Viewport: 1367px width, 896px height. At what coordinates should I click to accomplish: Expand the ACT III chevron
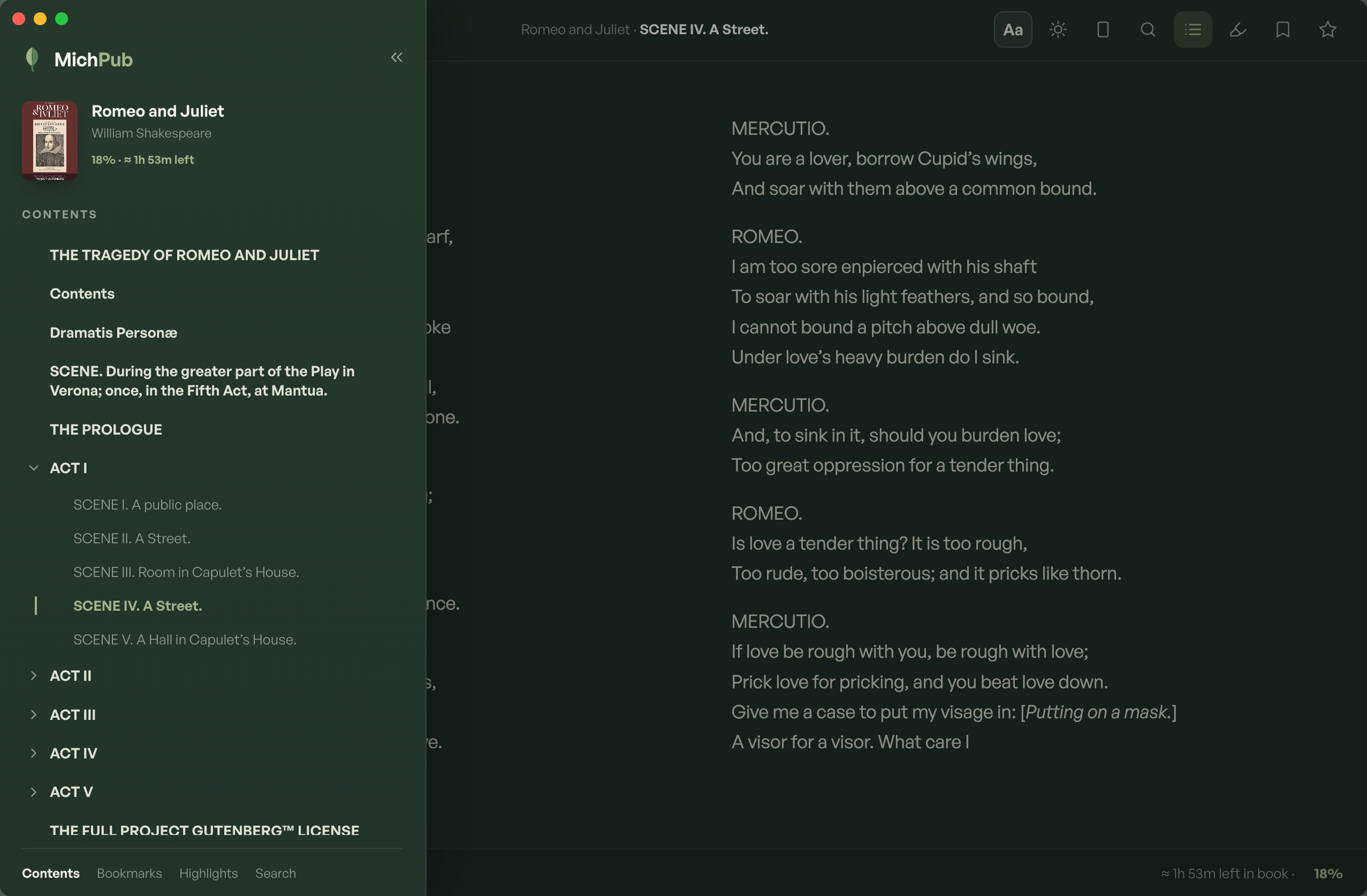click(x=33, y=715)
